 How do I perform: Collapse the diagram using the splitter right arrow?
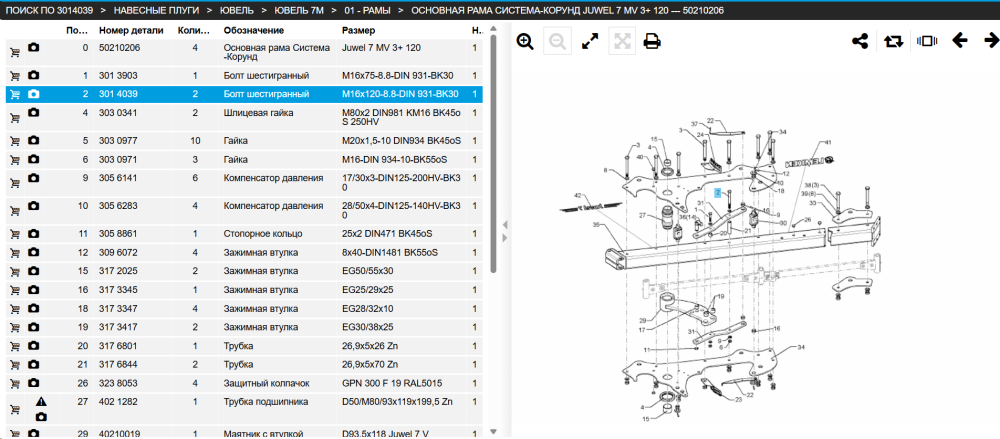pyautogui.click(x=505, y=238)
